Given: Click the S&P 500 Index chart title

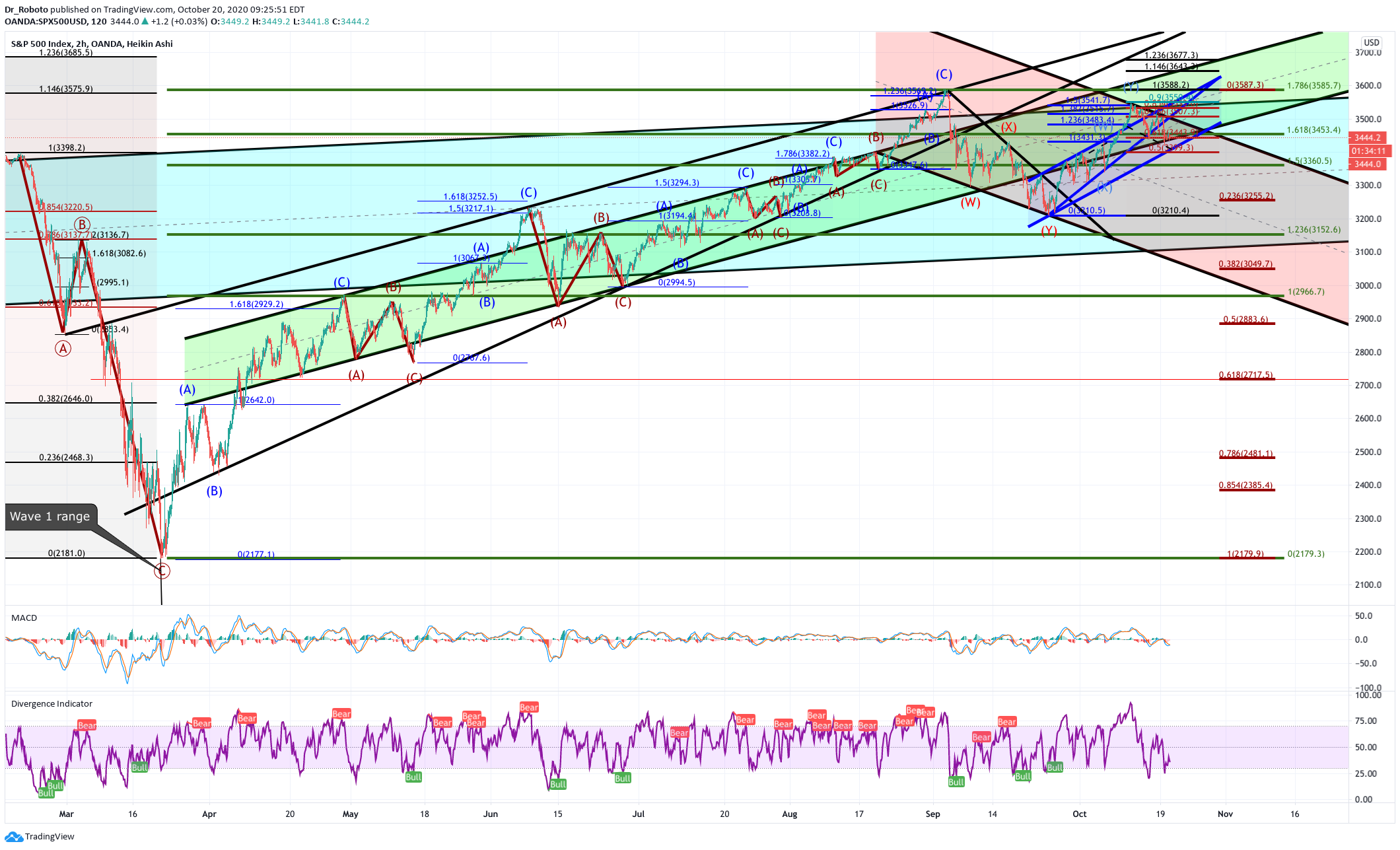Looking at the screenshot, I should pos(92,44).
